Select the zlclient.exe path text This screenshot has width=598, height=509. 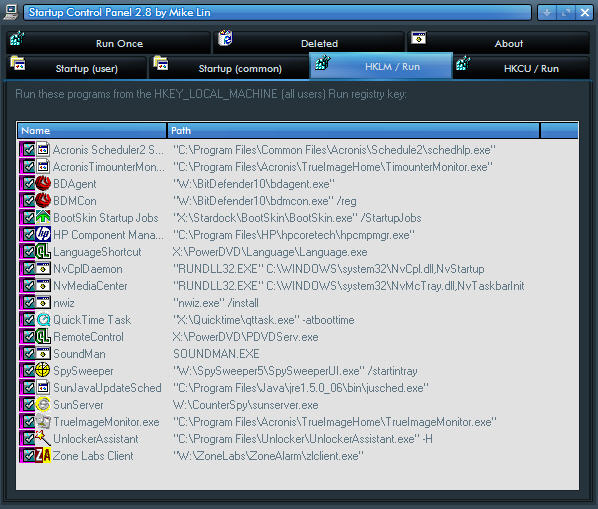268,456
